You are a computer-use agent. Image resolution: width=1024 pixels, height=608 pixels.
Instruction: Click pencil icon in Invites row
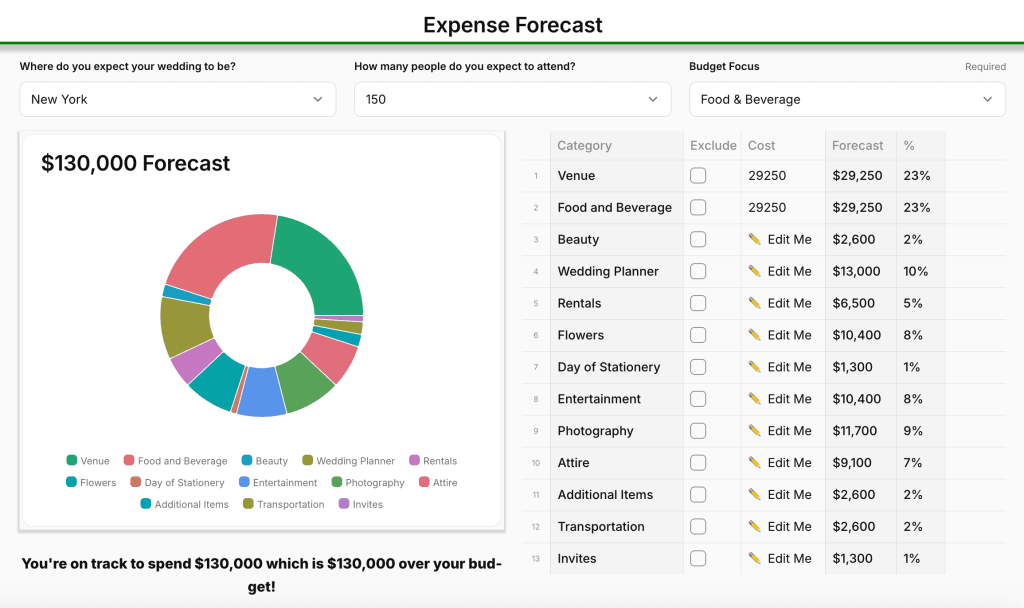click(x=754, y=559)
